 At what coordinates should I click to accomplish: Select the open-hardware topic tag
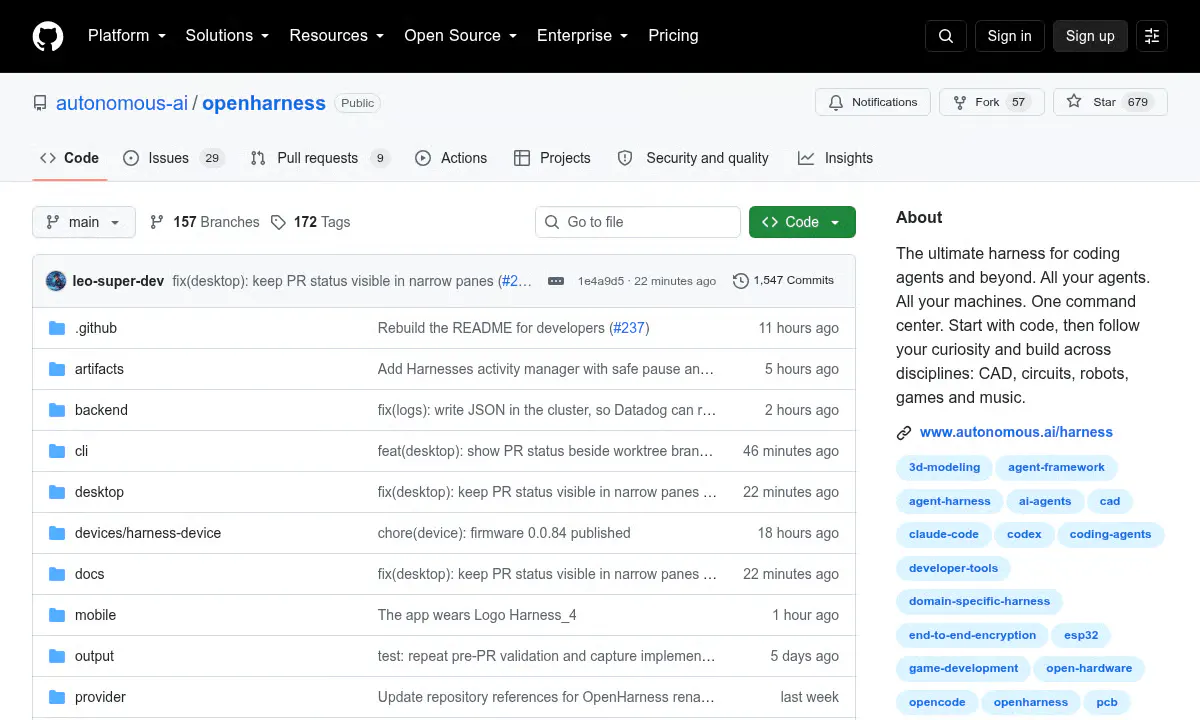tap(1089, 668)
